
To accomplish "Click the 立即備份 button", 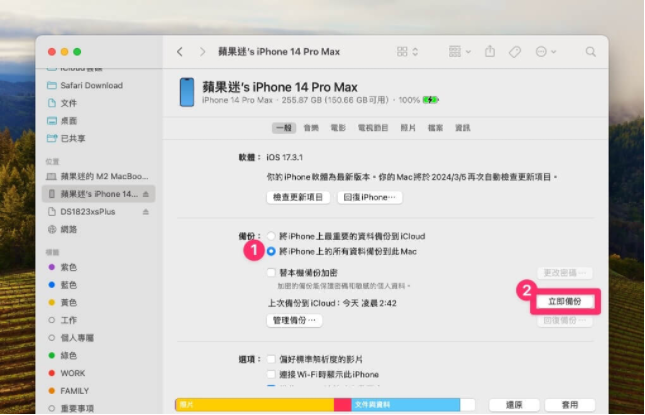I will pyautogui.click(x=565, y=301).
